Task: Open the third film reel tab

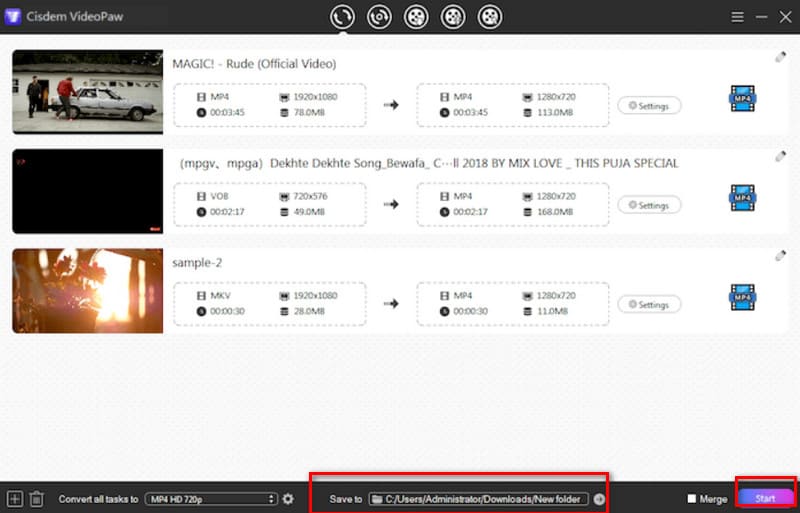Action: coord(490,16)
